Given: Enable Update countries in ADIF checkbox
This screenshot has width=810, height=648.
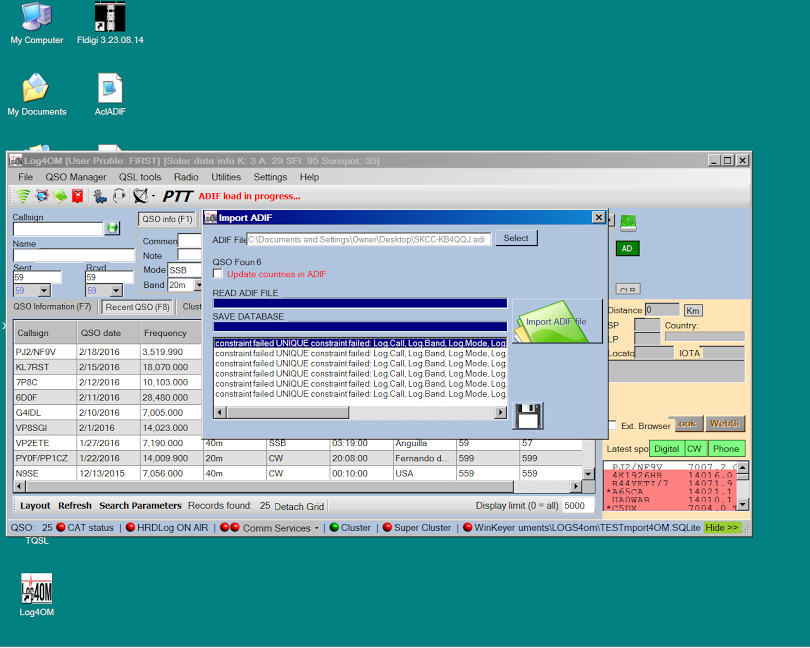Looking at the screenshot, I should pos(218,274).
